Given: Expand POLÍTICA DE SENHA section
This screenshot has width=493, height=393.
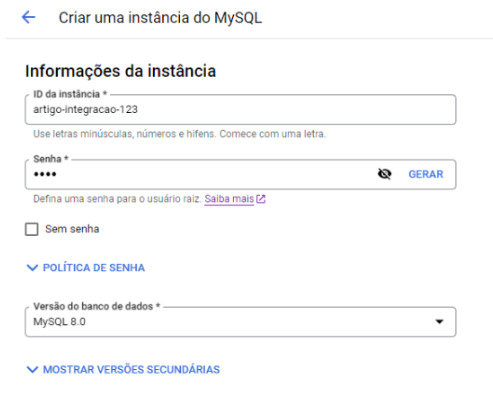Looking at the screenshot, I should coord(86,268).
